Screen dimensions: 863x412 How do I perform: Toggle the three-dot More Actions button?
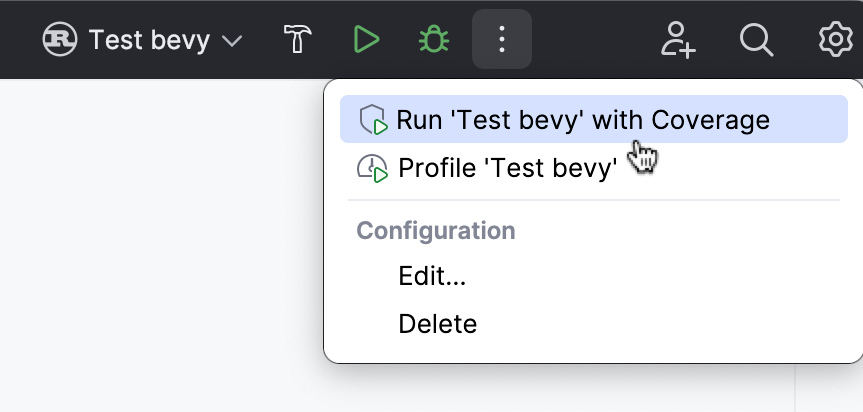coord(502,40)
